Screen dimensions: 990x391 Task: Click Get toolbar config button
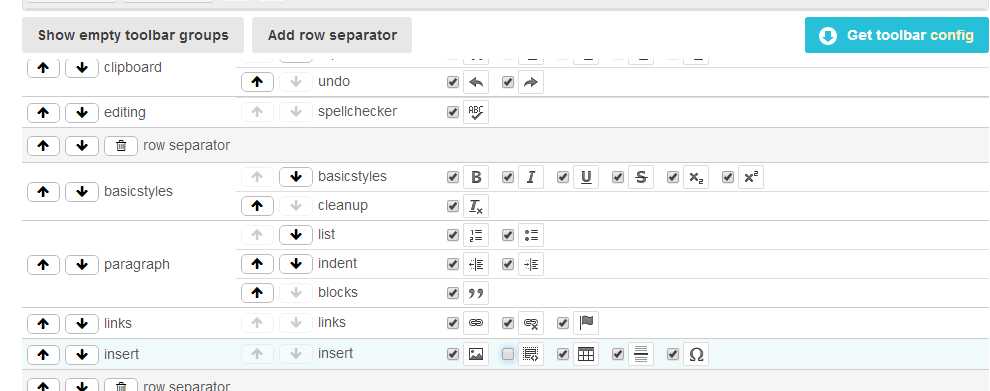(897, 35)
